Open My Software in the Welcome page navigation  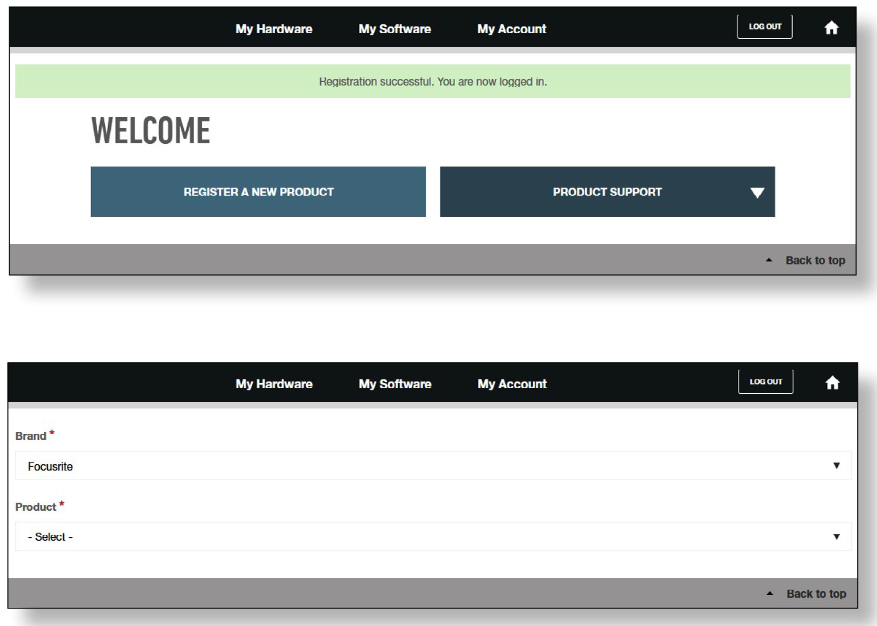(x=394, y=29)
